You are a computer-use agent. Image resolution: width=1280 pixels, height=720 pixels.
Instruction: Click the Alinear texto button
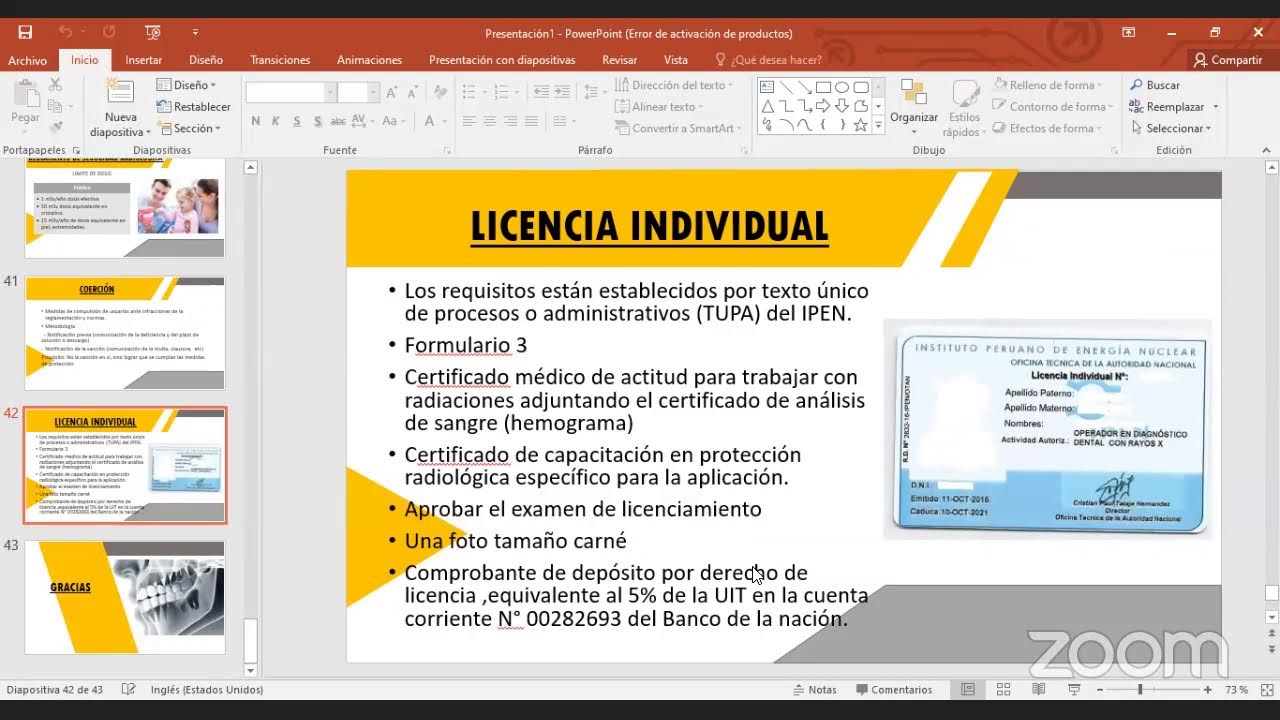[659, 107]
